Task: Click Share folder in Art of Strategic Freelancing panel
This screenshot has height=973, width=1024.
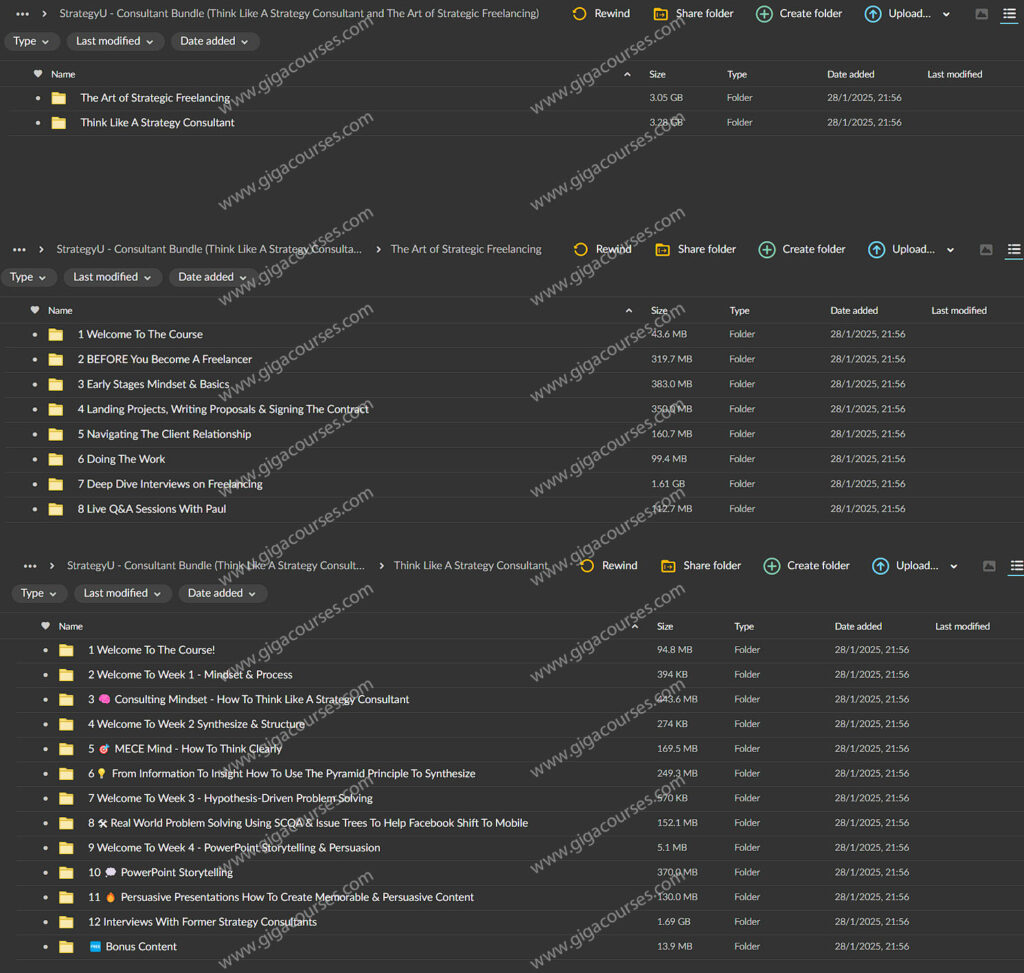Action: pos(696,249)
